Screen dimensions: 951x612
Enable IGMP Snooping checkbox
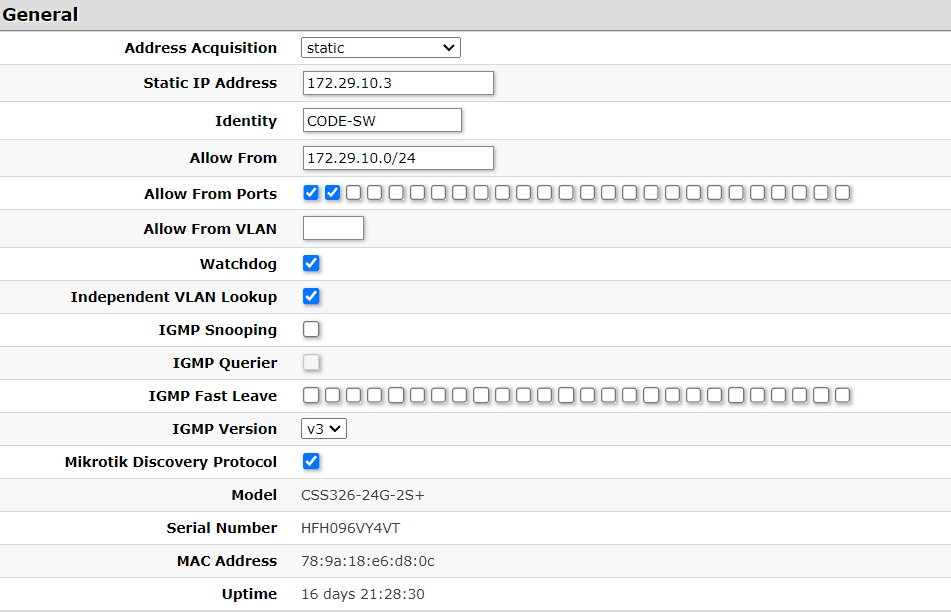pyautogui.click(x=311, y=329)
